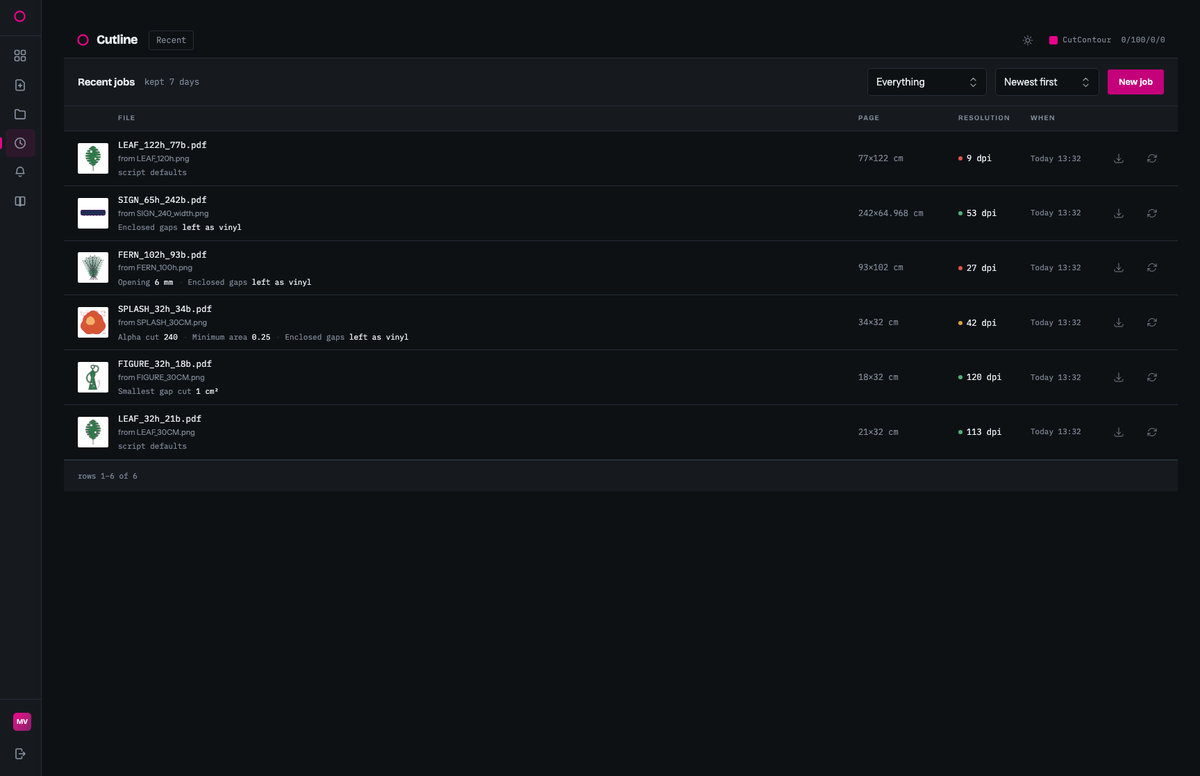1200x776 pixels.
Task: Click the 0/100/0/0 CMYK value
Action: click(x=1143, y=40)
